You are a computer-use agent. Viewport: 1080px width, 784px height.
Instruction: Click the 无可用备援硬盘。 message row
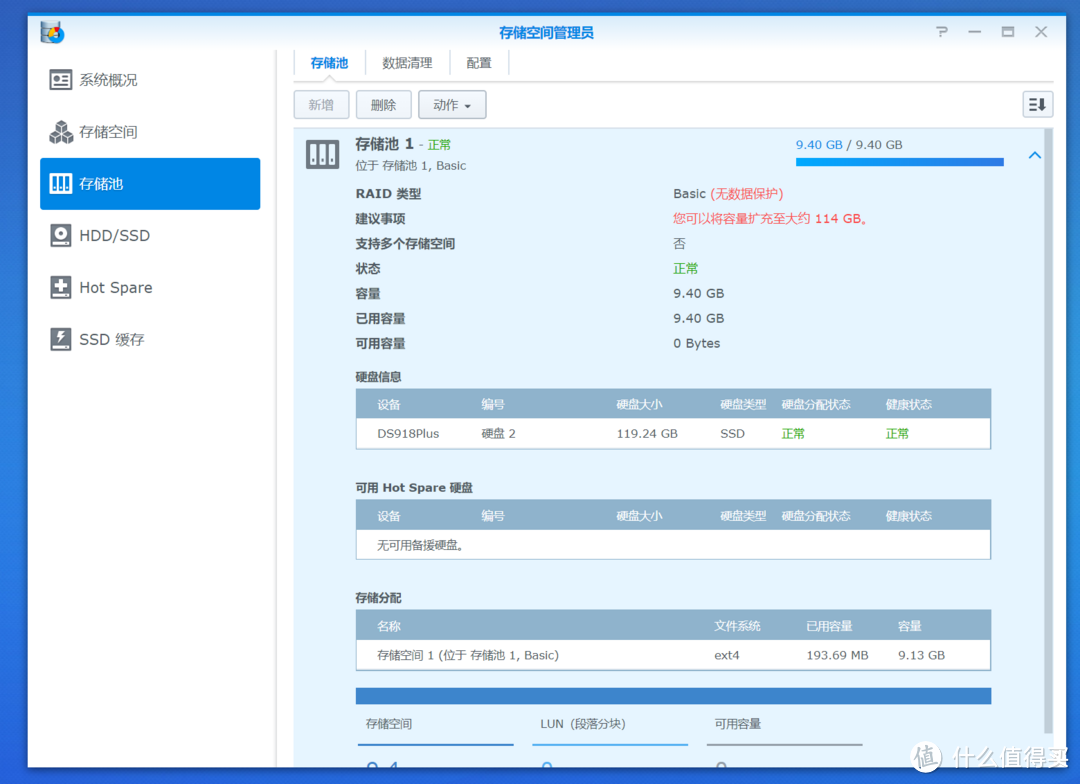tap(673, 545)
